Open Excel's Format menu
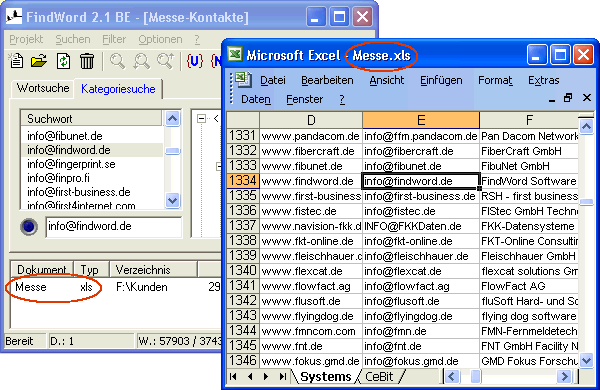 pyautogui.click(x=496, y=80)
